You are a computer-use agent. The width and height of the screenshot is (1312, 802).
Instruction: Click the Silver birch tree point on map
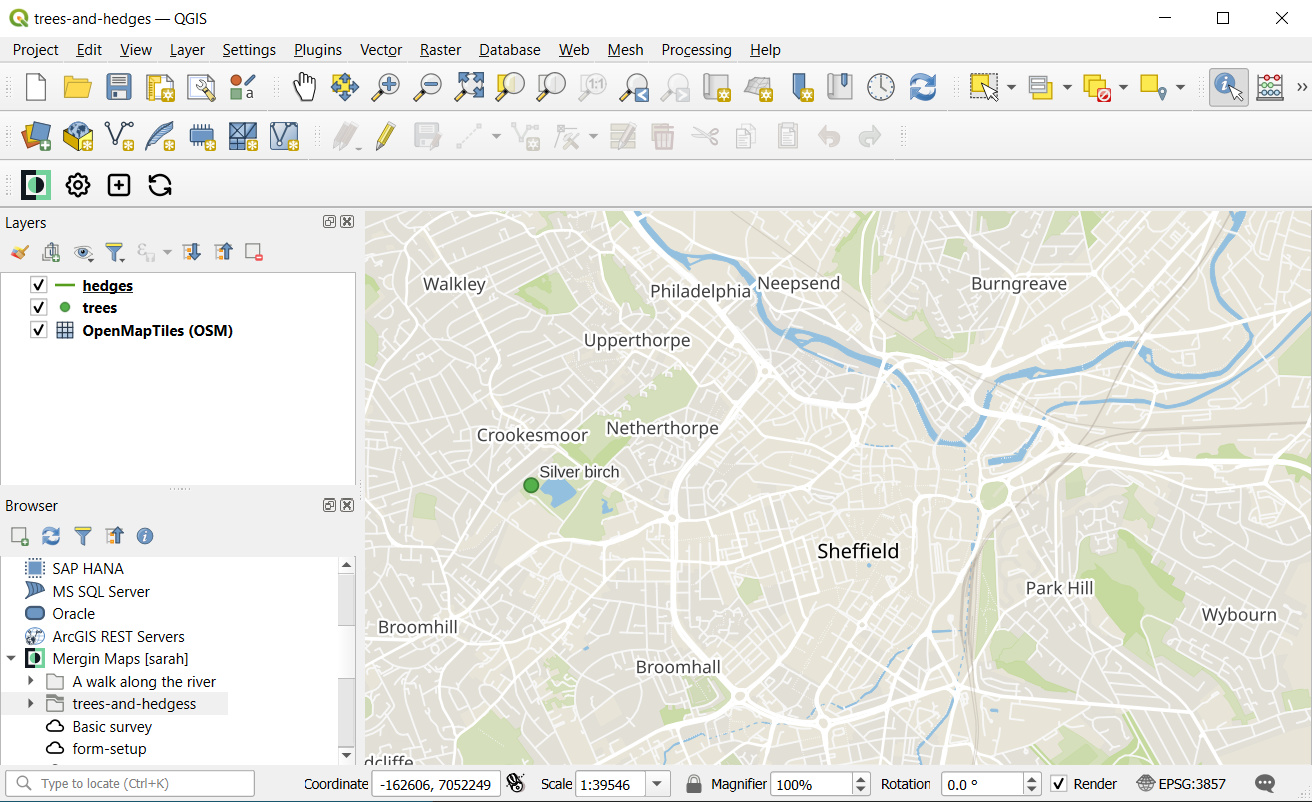point(531,485)
